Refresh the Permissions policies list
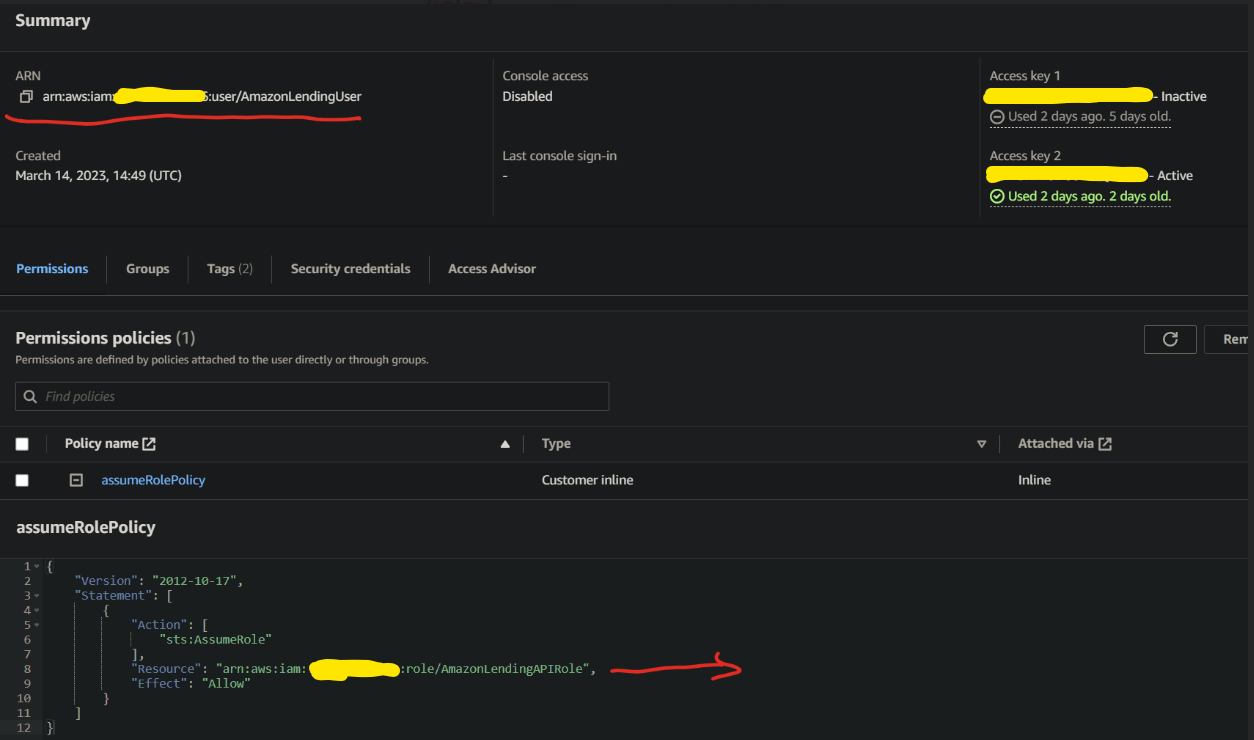 point(1169,339)
